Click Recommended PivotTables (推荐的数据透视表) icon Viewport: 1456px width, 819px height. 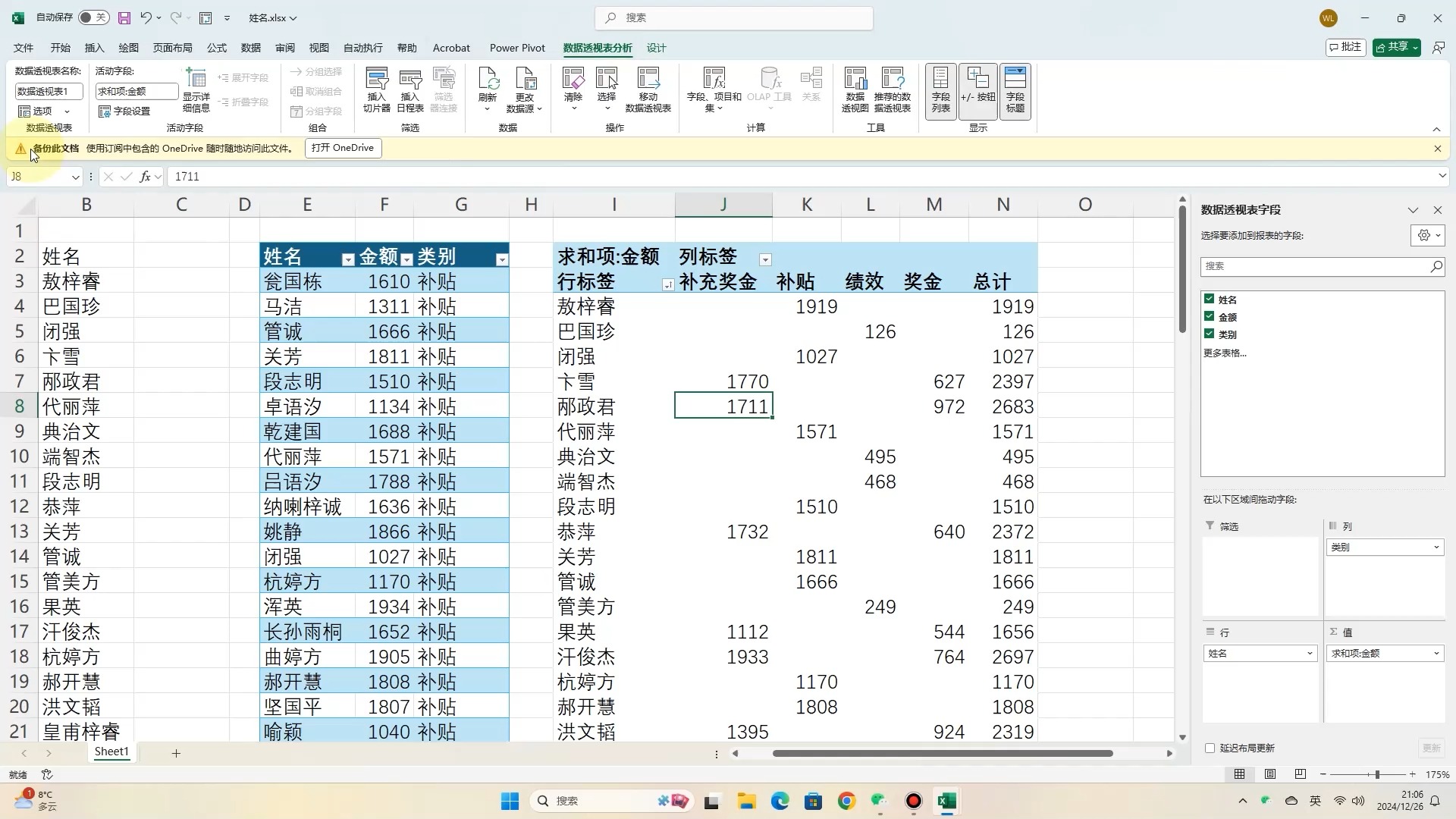click(892, 80)
